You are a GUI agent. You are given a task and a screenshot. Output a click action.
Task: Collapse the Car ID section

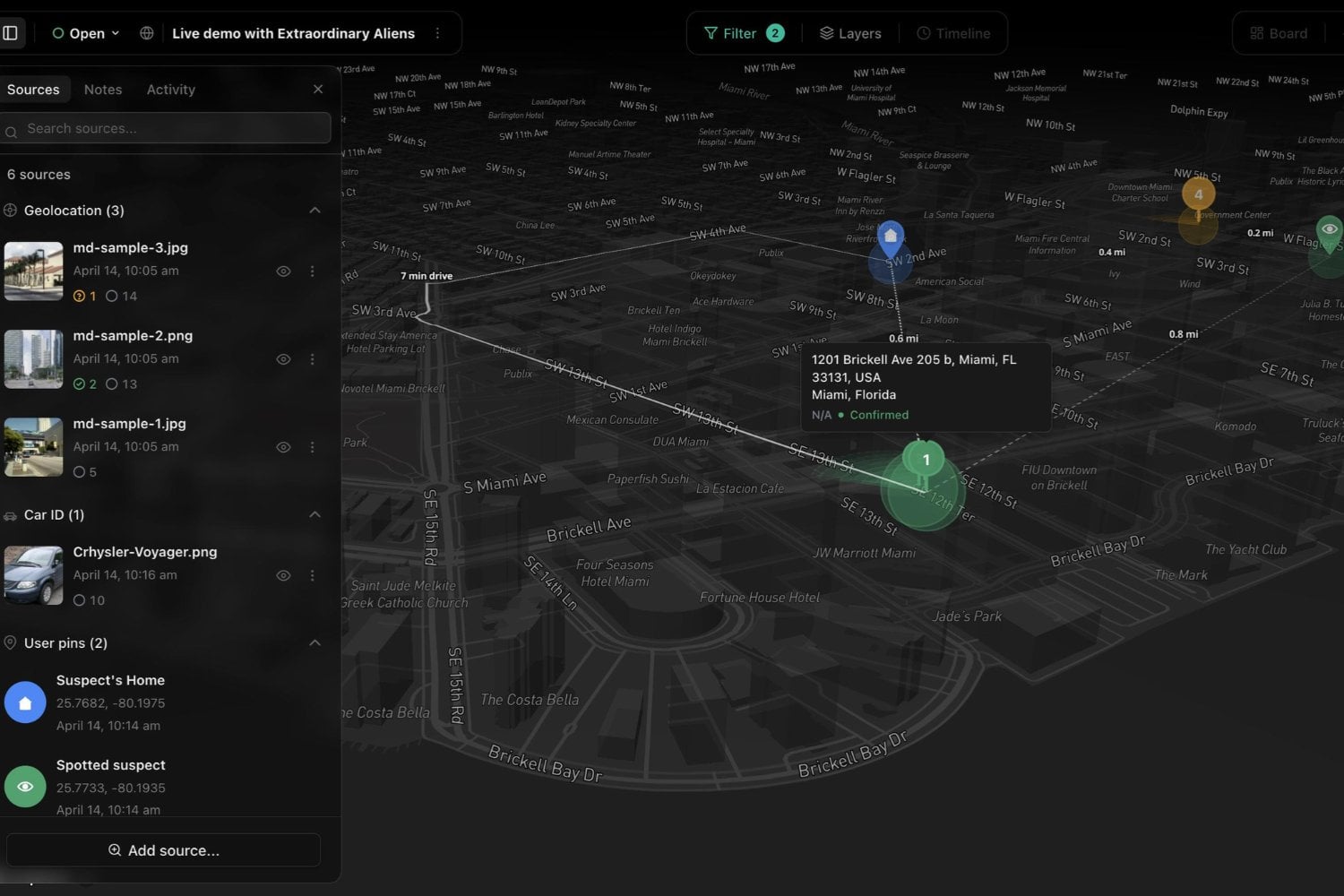click(x=314, y=514)
